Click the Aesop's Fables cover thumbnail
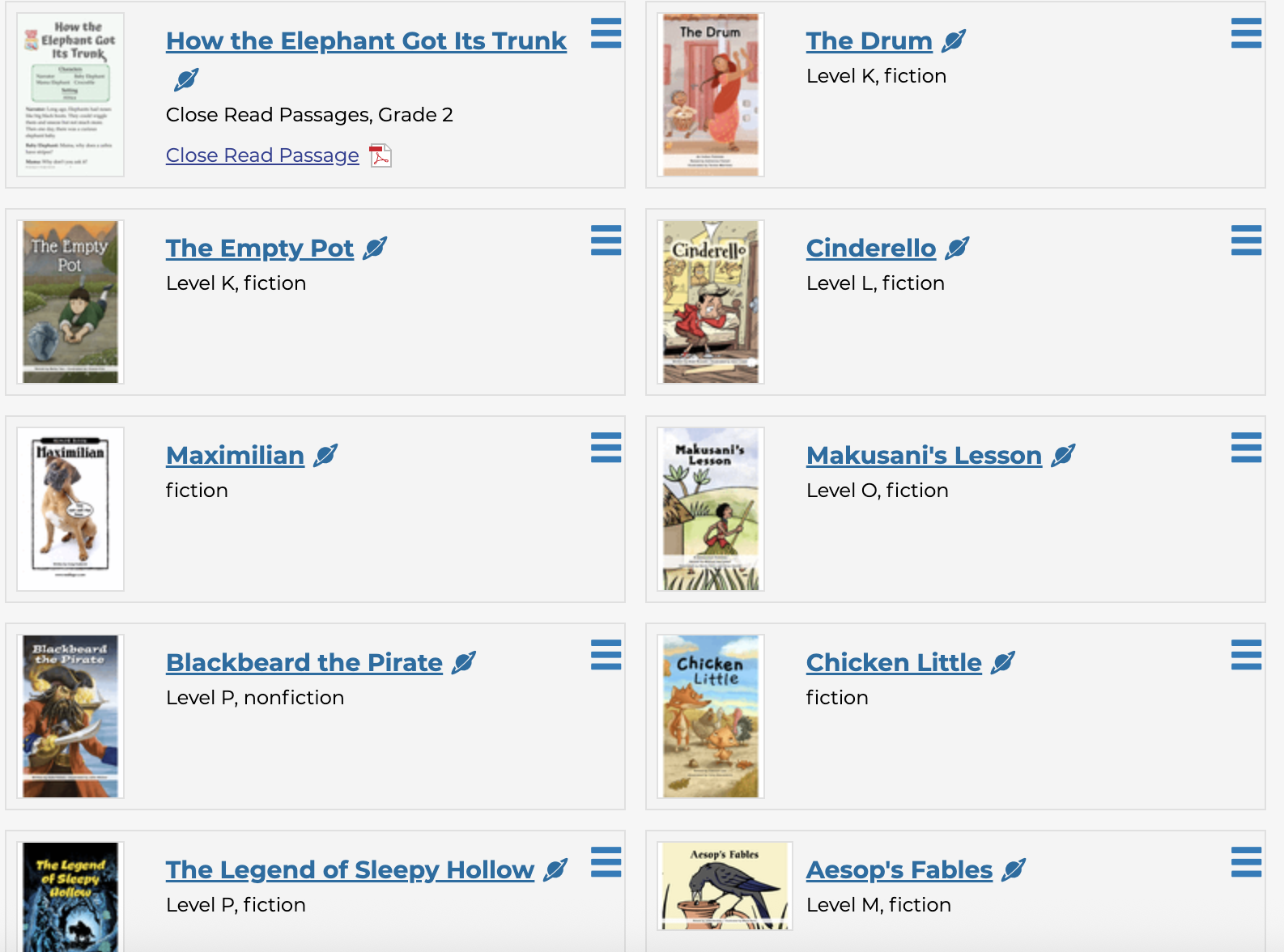Viewport: 1284px width, 952px height. coord(725,887)
